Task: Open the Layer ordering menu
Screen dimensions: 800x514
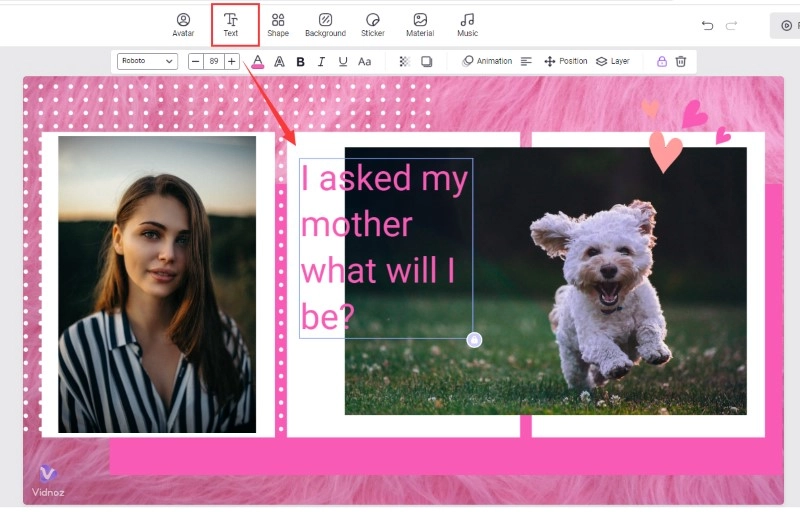Action: coord(612,61)
